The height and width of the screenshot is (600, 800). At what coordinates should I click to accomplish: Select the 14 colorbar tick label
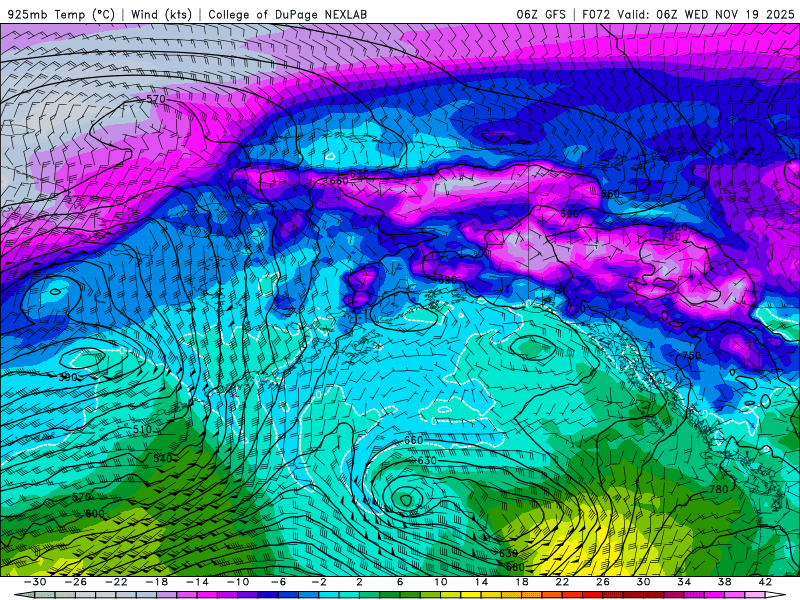pyautogui.click(x=481, y=582)
